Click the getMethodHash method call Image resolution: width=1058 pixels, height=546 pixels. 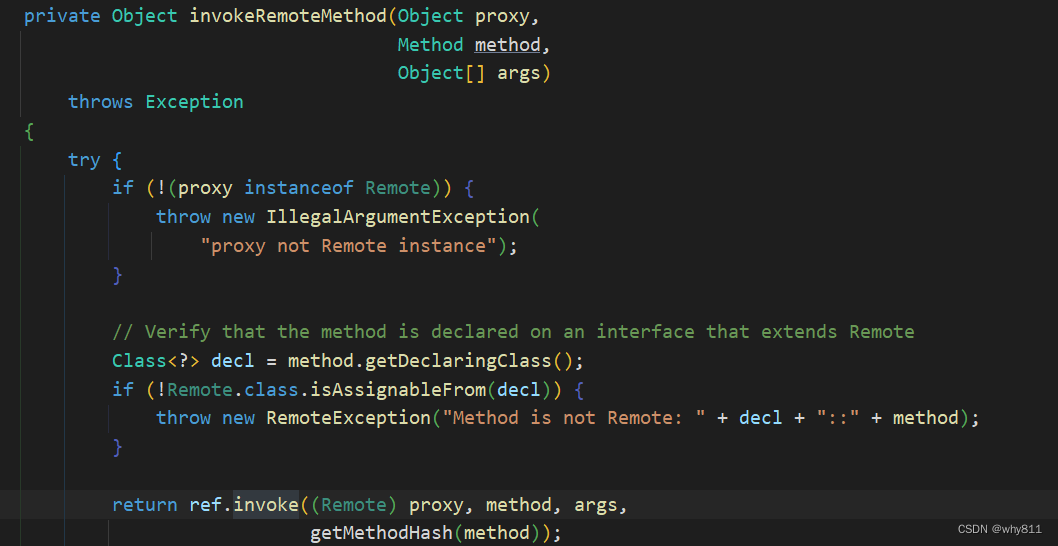point(381,533)
